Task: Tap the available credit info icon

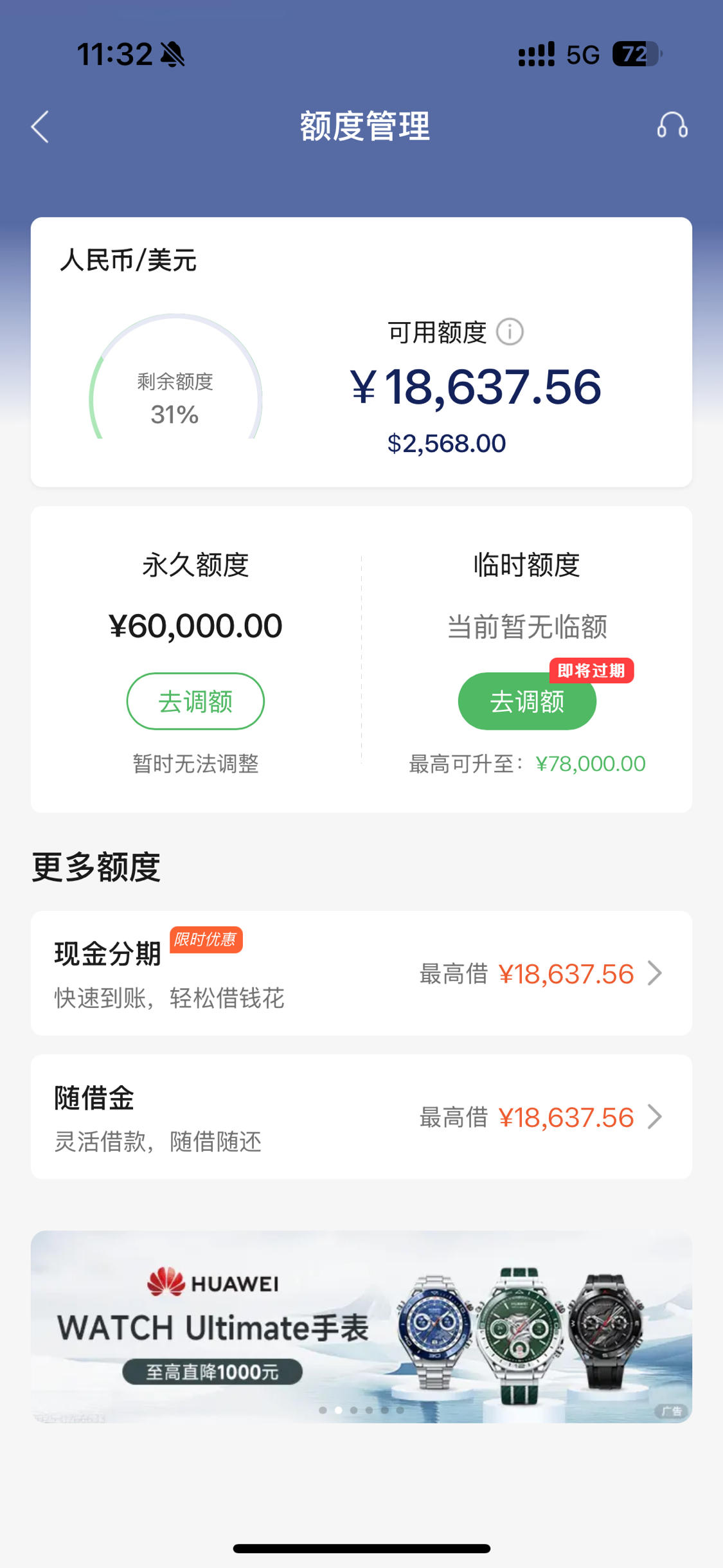Action: (510, 332)
